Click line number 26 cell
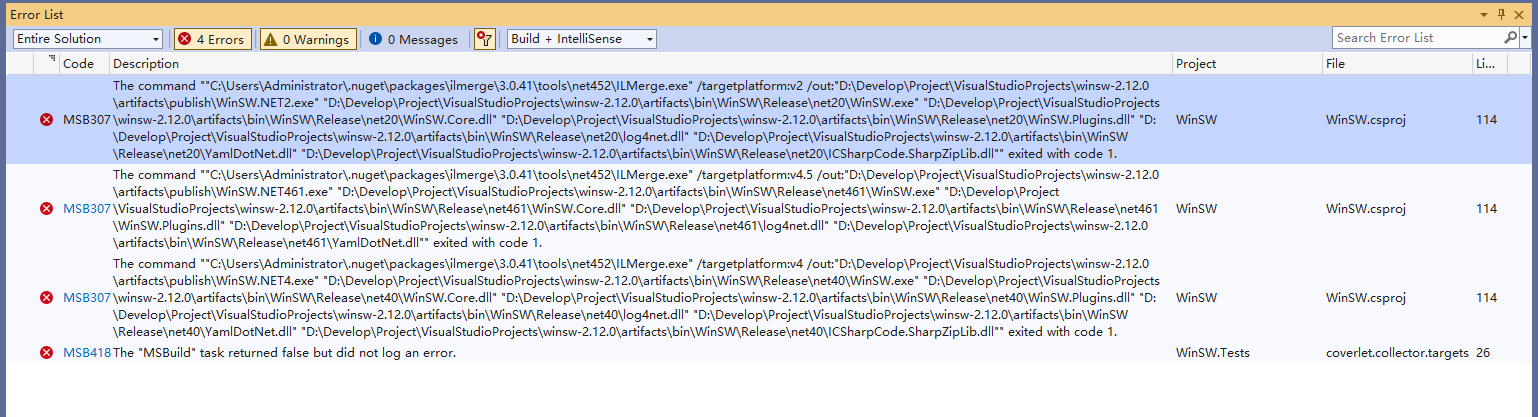Screen dimensions: 1538x417 (x=1484, y=353)
